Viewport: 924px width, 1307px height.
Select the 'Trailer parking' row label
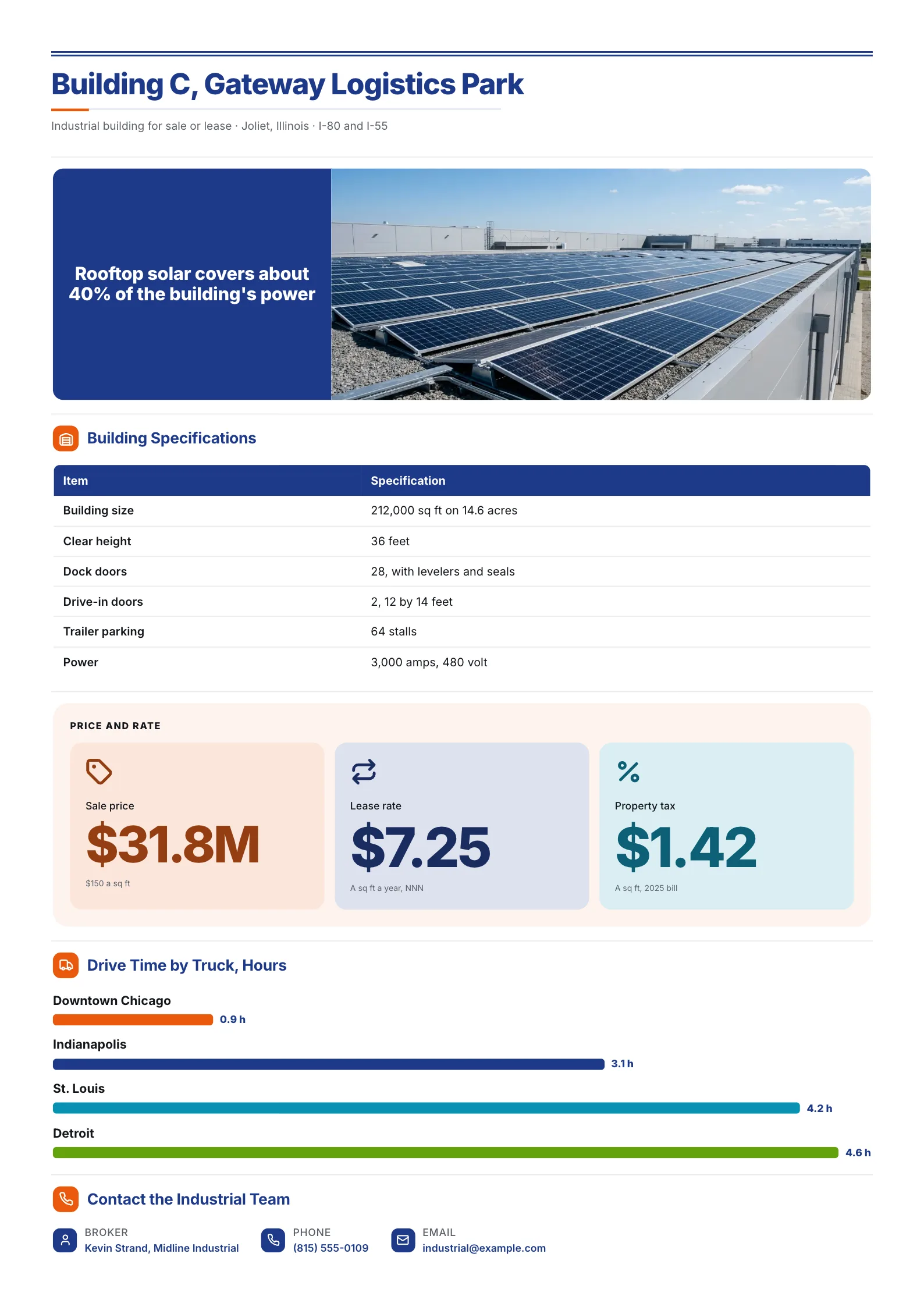[x=104, y=631]
